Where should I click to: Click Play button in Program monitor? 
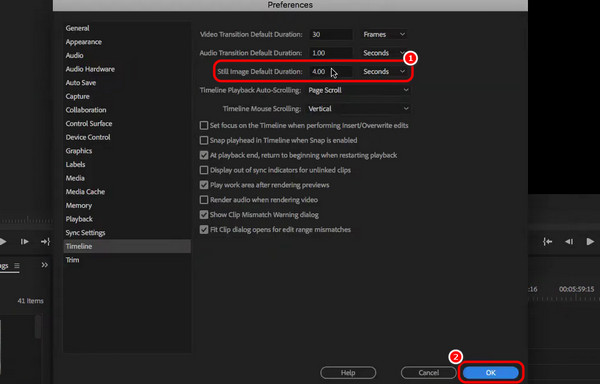point(590,242)
